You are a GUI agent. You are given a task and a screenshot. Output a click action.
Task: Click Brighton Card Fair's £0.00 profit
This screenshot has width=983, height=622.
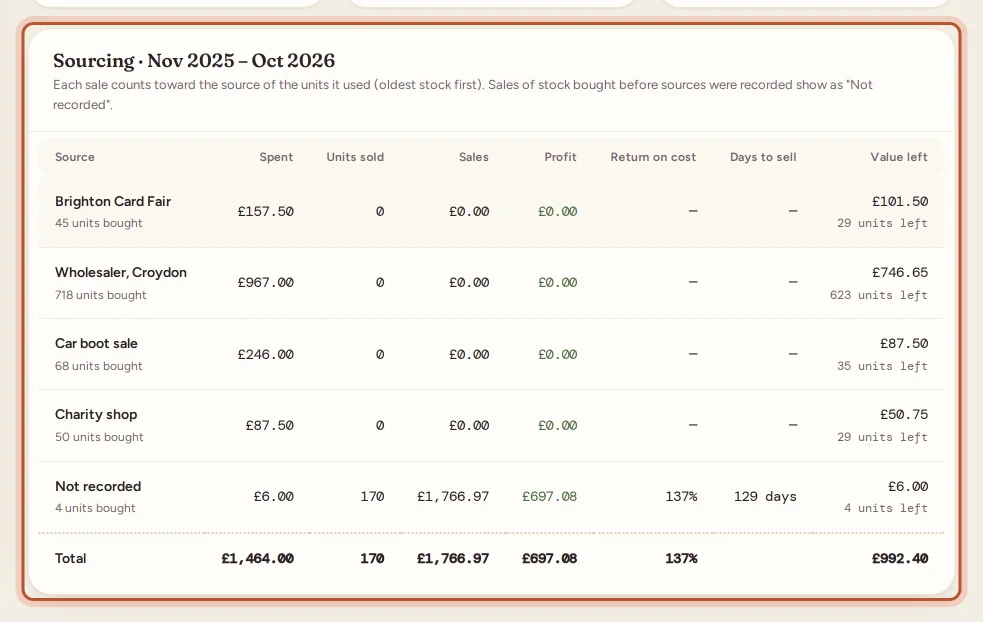point(557,212)
